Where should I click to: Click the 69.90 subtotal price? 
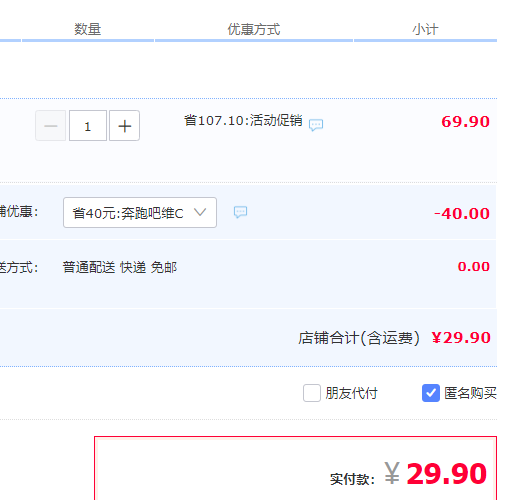click(x=466, y=122)
